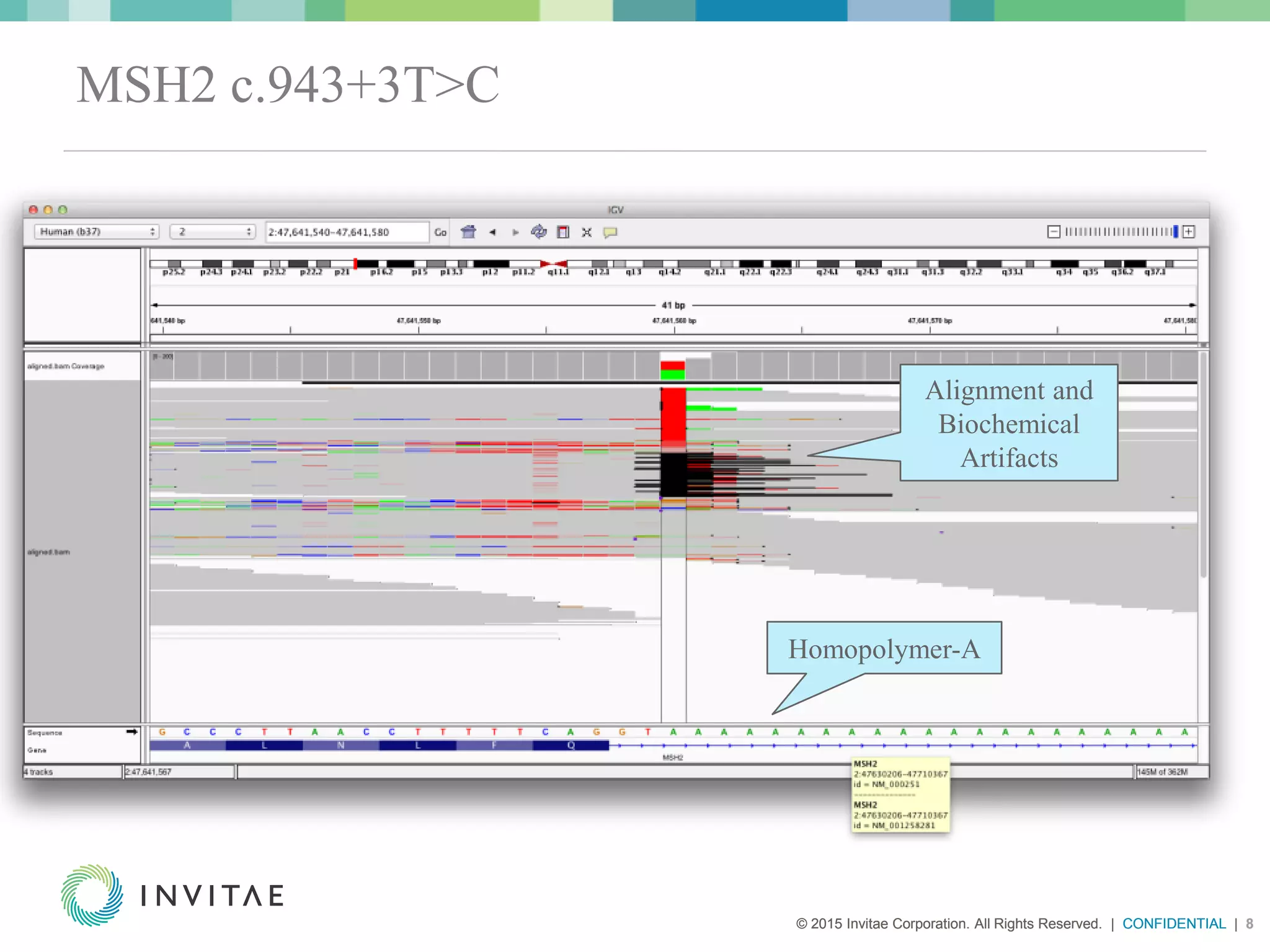
Task: Click the Gene track label
Action: coord(37,750)
